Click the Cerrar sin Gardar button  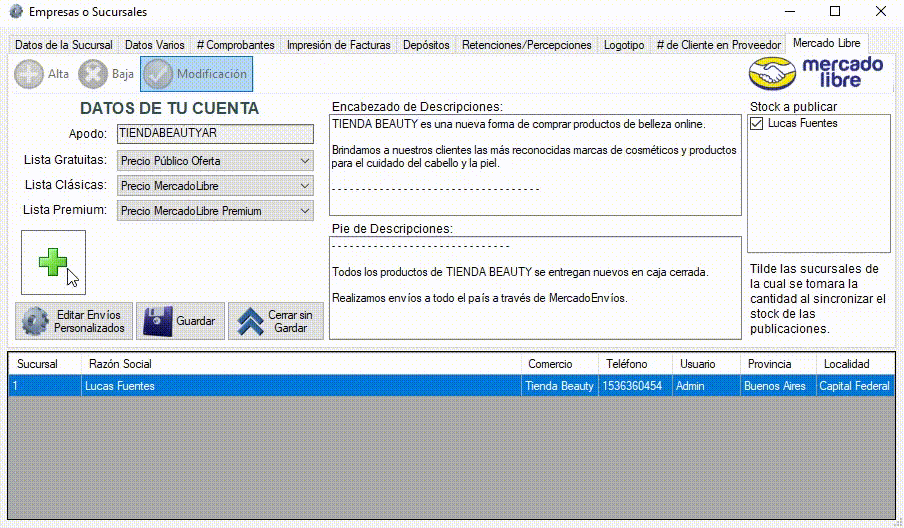[x=276, y=321]
